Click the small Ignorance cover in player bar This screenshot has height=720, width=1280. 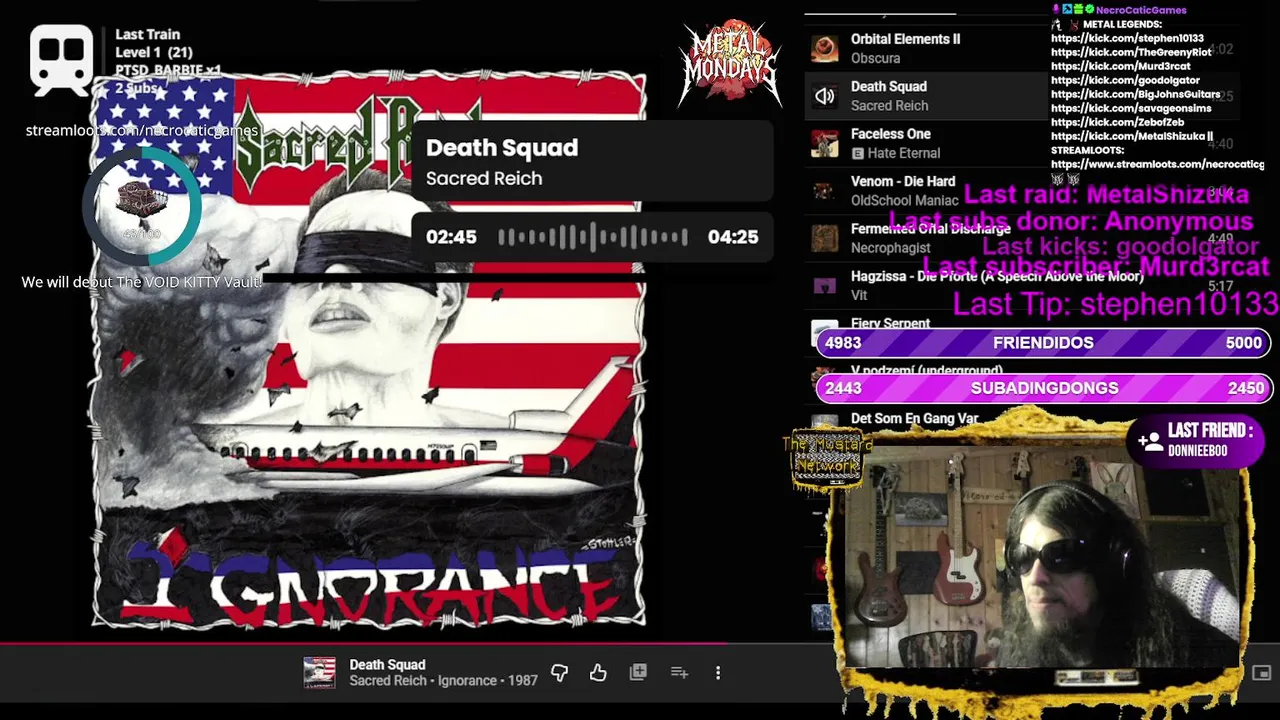[320, 673]
